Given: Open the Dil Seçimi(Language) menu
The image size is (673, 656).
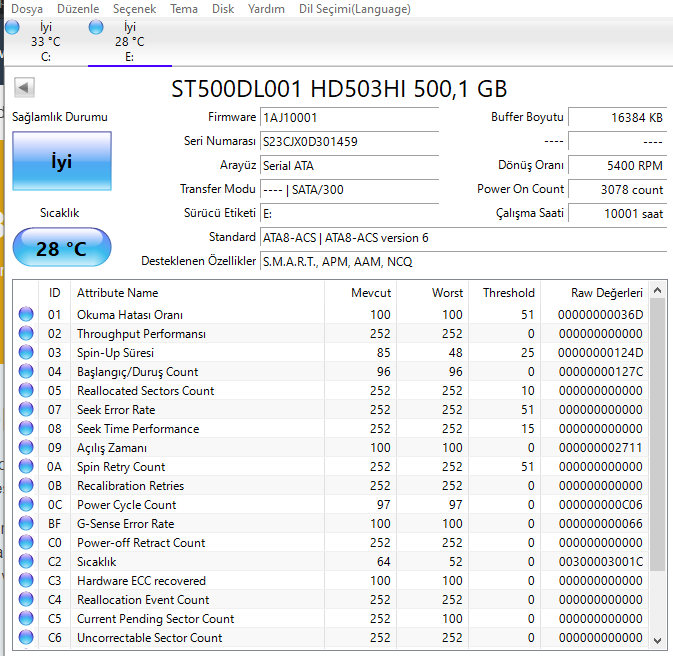Looking at the screenshot, I should pos(354,9).
